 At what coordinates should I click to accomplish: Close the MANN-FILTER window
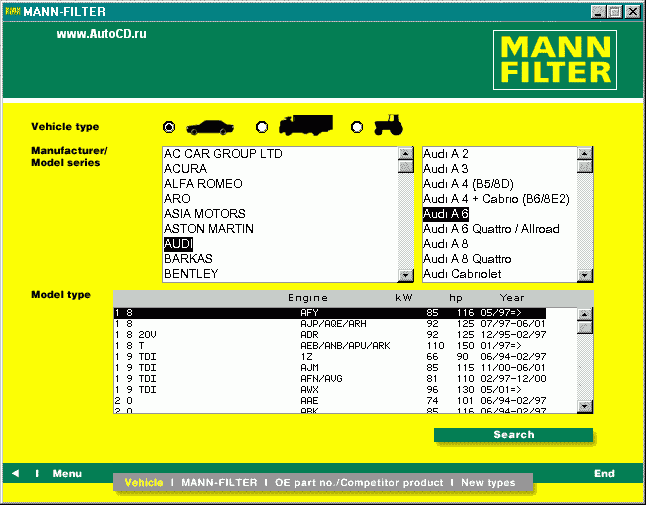[632, 12]
